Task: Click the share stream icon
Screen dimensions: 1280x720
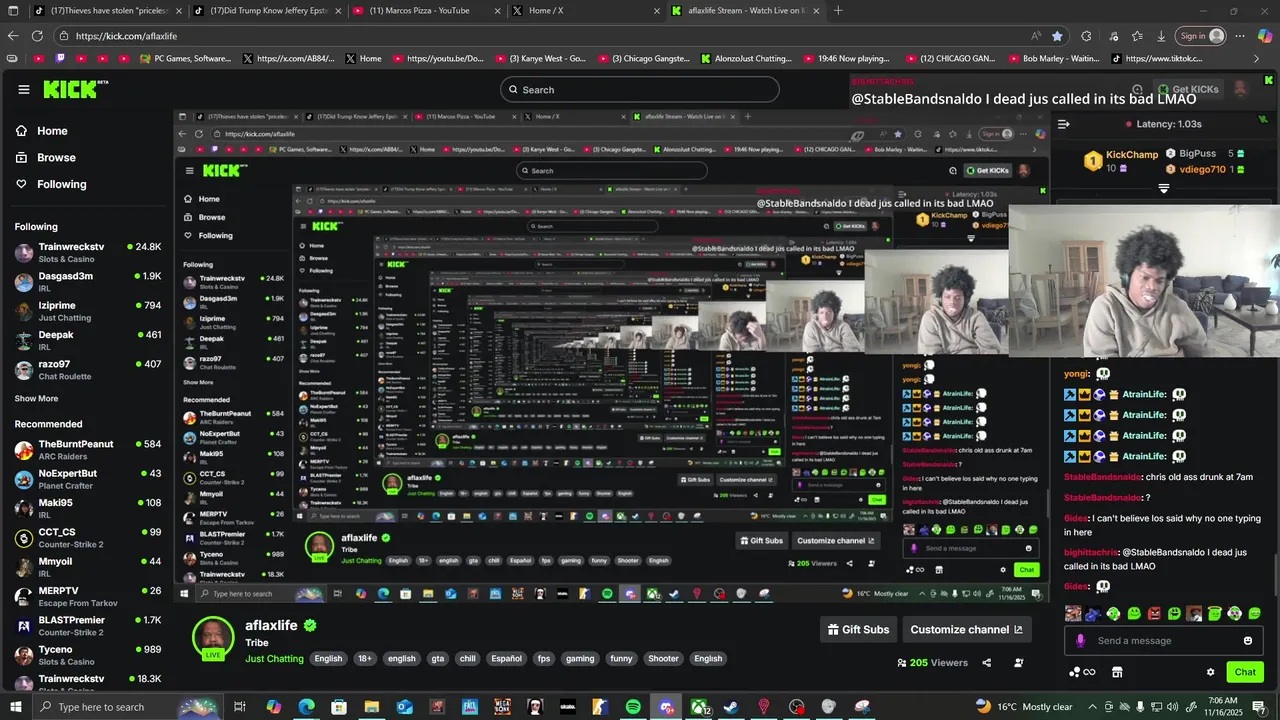Action: (987, 662)
